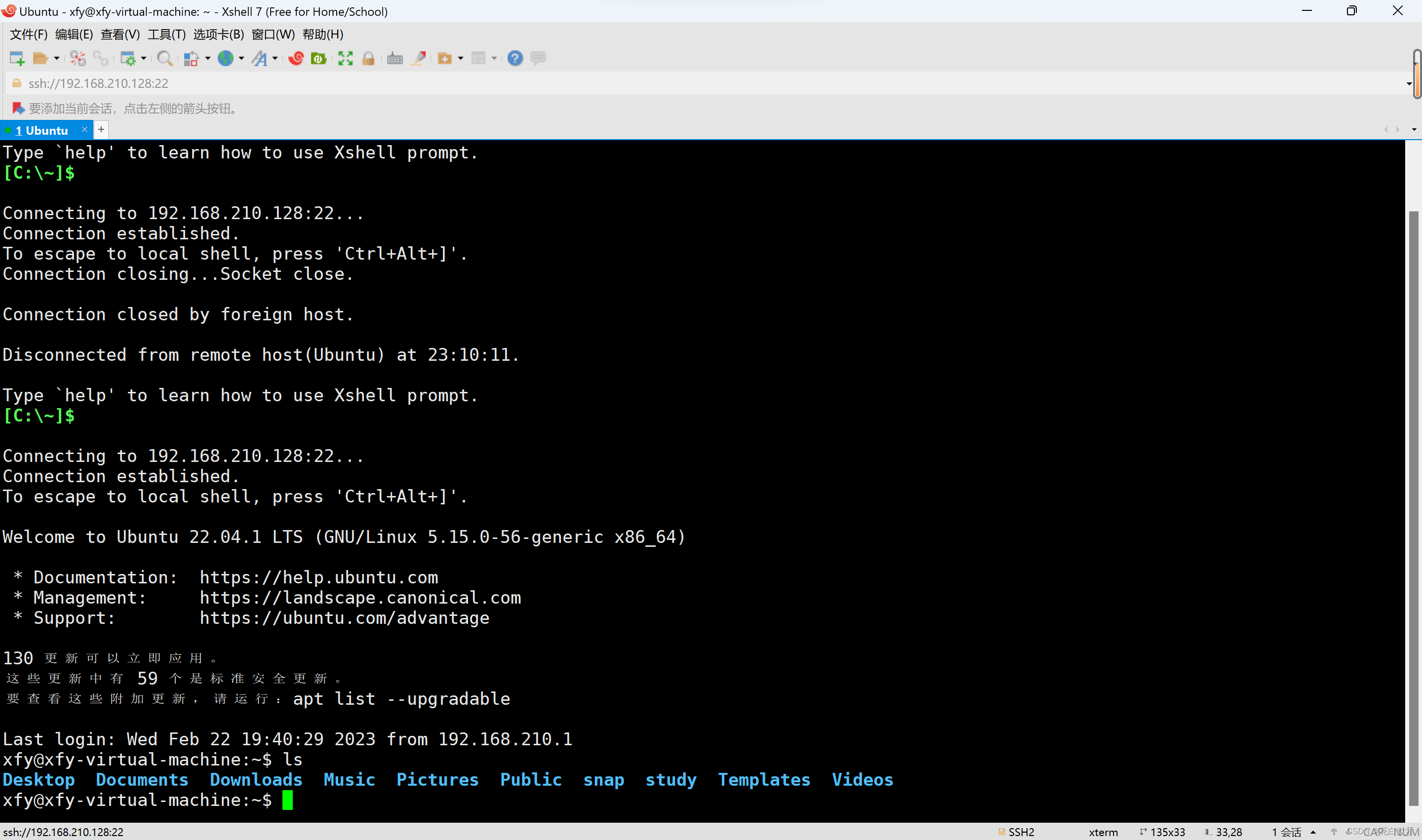
Task: Click the highlight marker icon
Action: tap(419, 58)
